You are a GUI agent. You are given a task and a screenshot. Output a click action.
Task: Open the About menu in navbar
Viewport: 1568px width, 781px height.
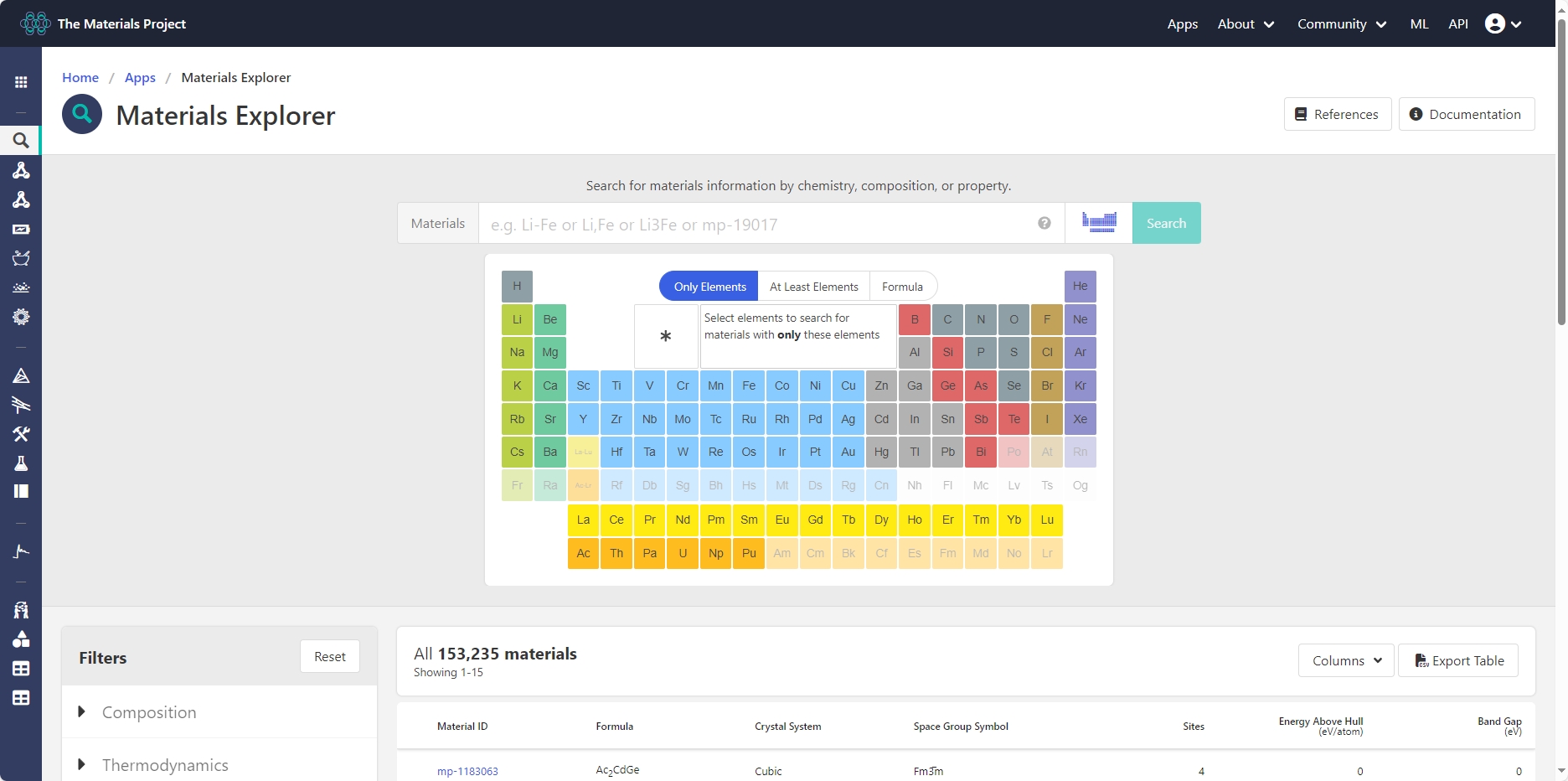click(1246, 23)
